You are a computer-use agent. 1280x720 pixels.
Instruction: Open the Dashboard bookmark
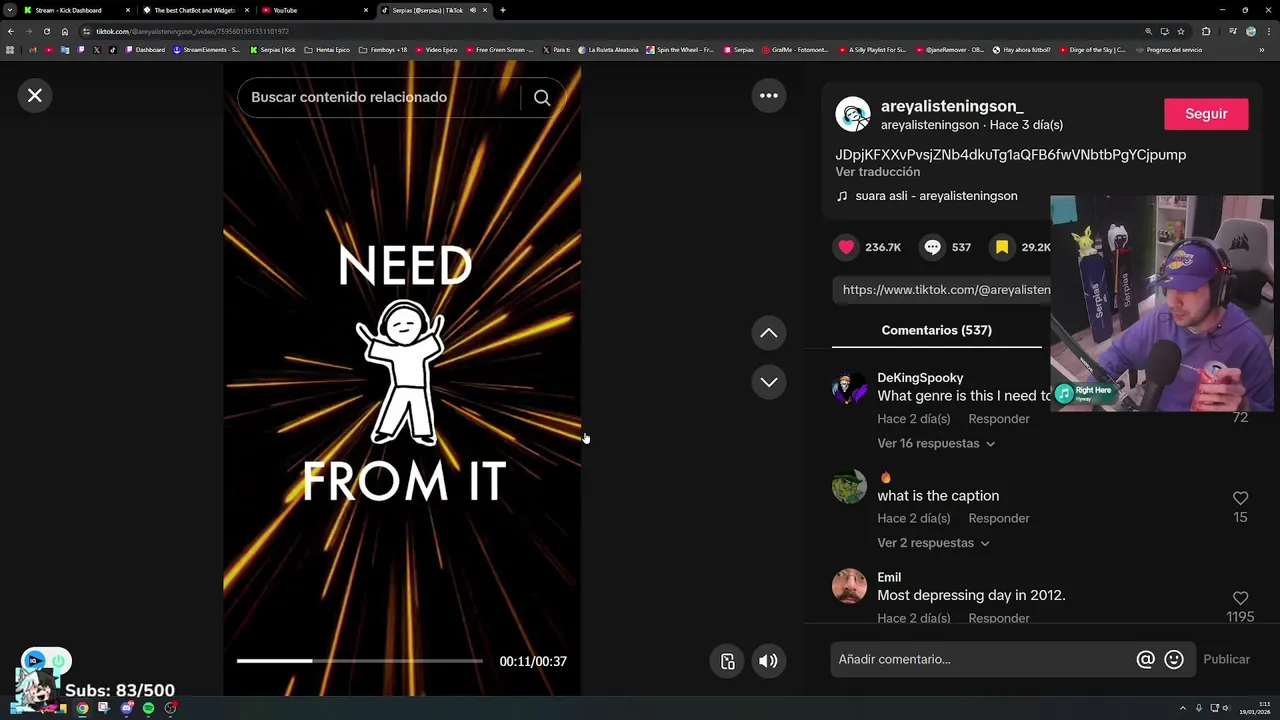(145, 50)
